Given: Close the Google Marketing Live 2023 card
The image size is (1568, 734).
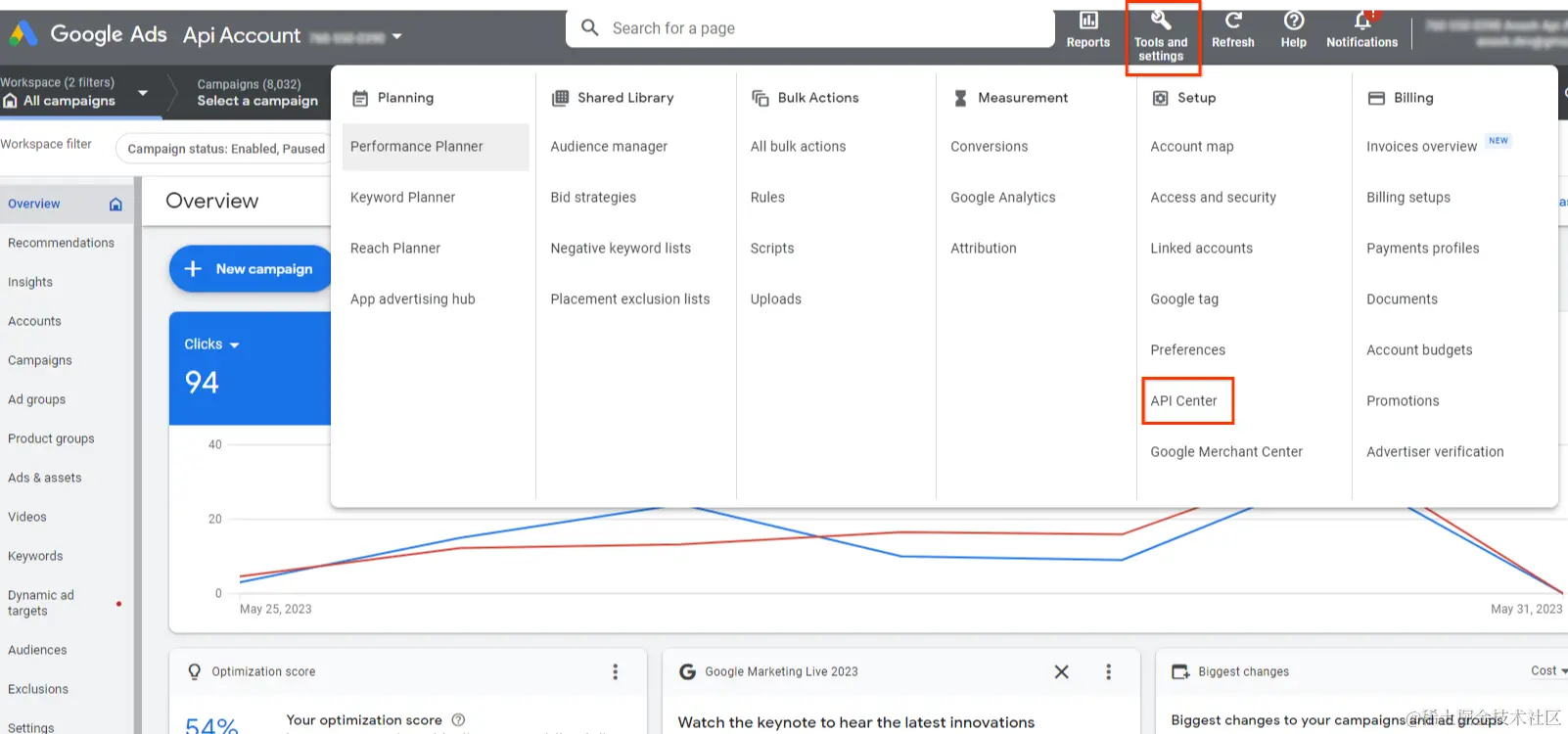Looking at the screenshot, I should [1061, 671].
